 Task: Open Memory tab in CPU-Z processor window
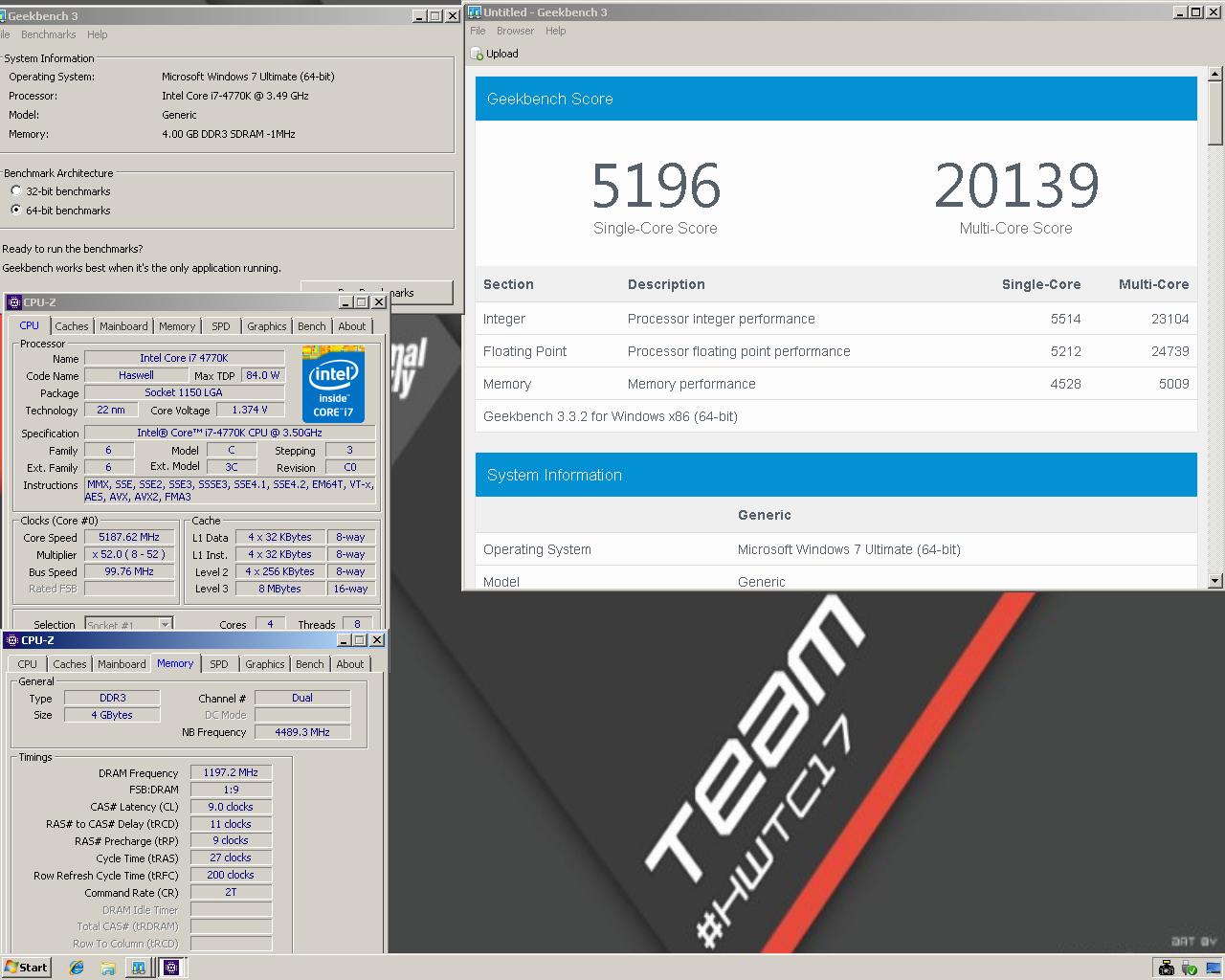tap(177, 326)
